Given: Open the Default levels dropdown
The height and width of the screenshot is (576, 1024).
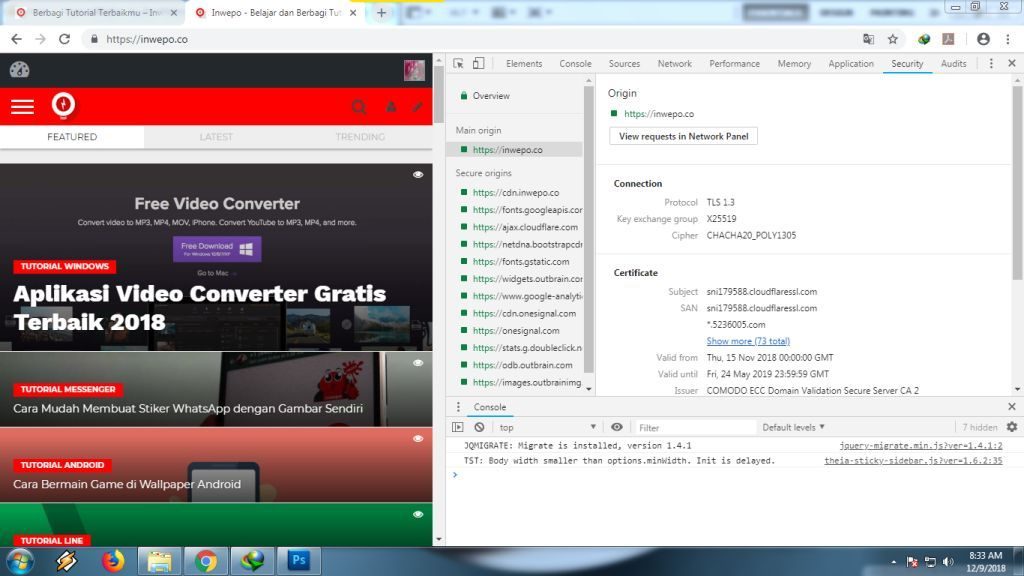Looking at the screenshot, I should (x=793, y=427).
